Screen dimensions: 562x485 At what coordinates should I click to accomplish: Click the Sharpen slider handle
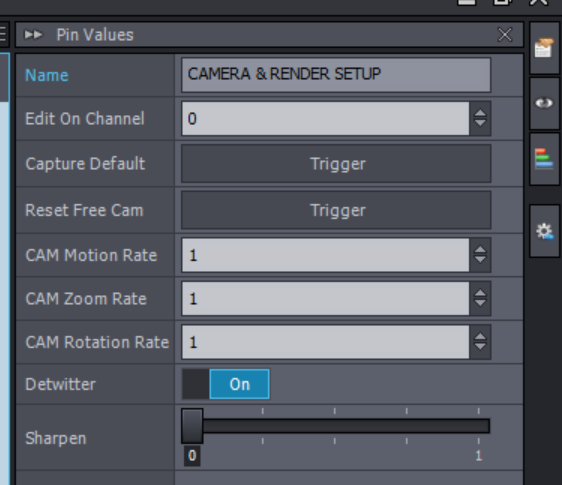pyautogui.click(x=192, y=426)
